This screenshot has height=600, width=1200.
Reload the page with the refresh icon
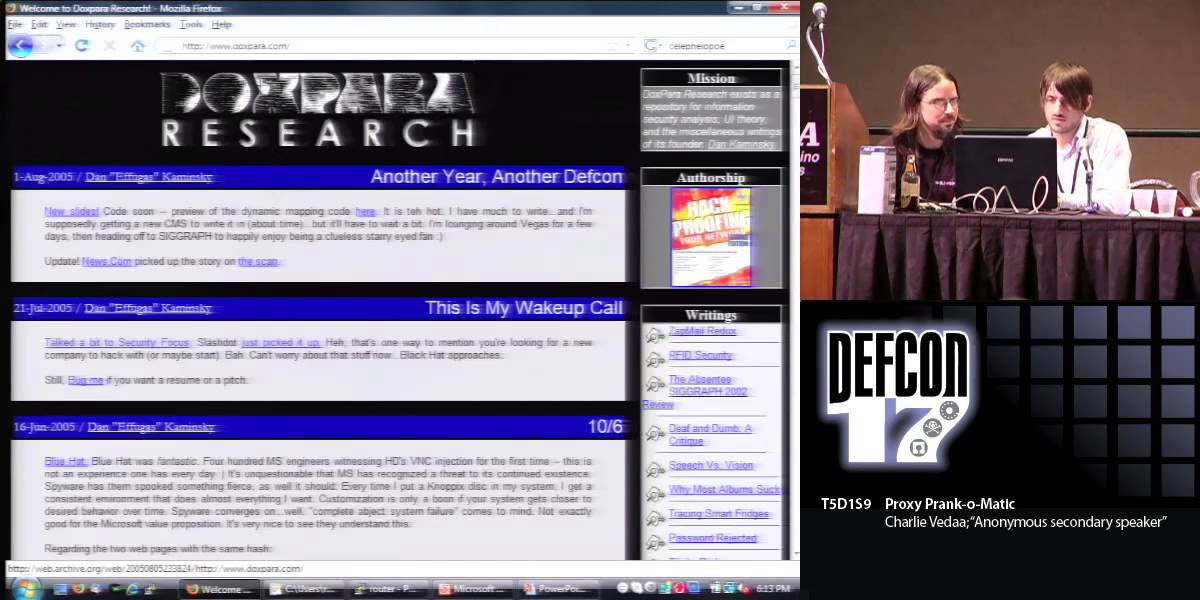pos(82,45)
